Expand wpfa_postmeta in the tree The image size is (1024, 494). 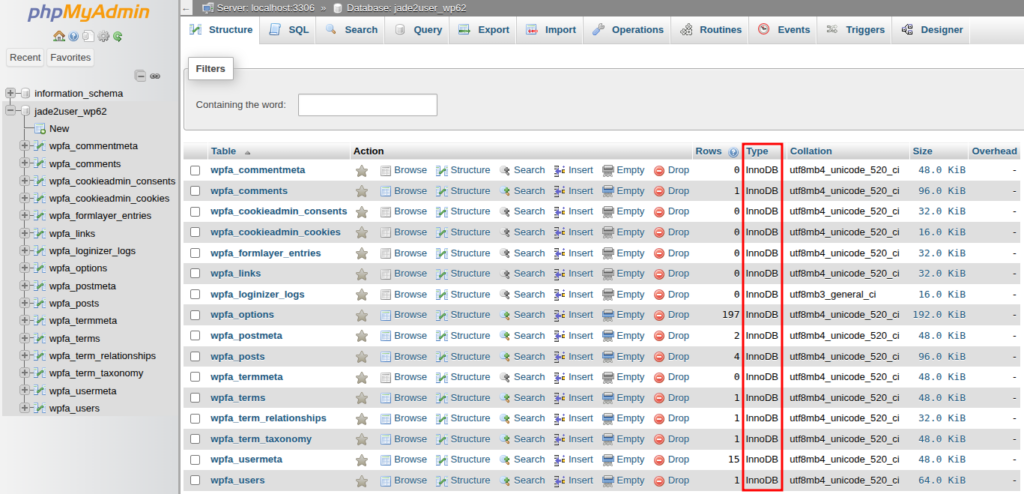click(x=25, y=286)
